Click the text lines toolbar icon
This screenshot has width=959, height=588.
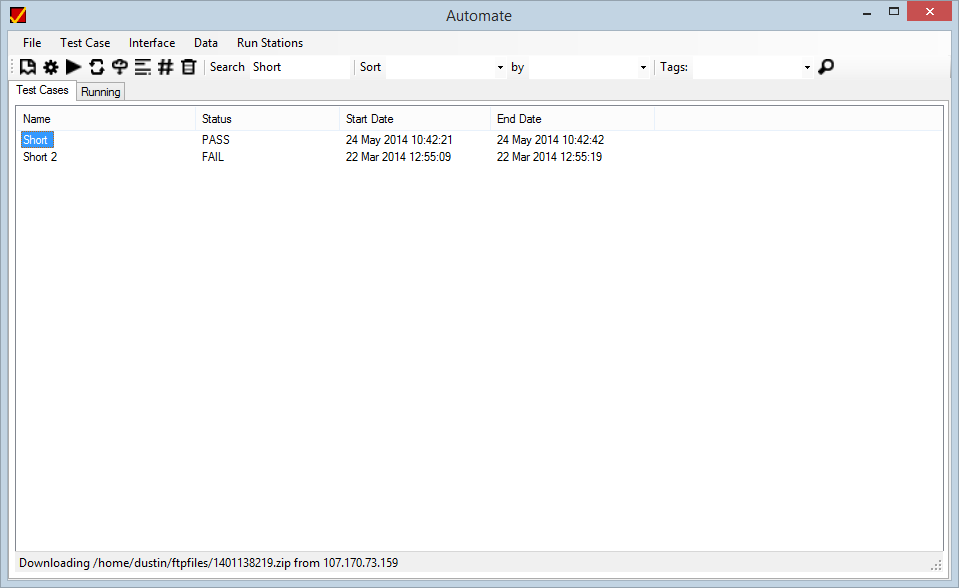(x=143, y=67)
